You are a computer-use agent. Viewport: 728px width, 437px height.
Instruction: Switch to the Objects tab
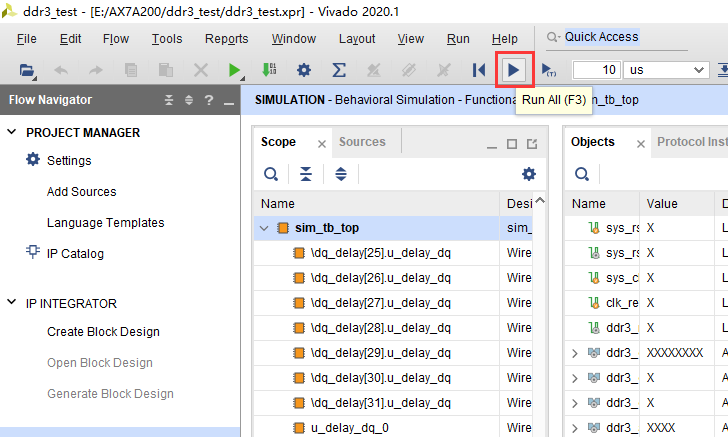(592, 142)
